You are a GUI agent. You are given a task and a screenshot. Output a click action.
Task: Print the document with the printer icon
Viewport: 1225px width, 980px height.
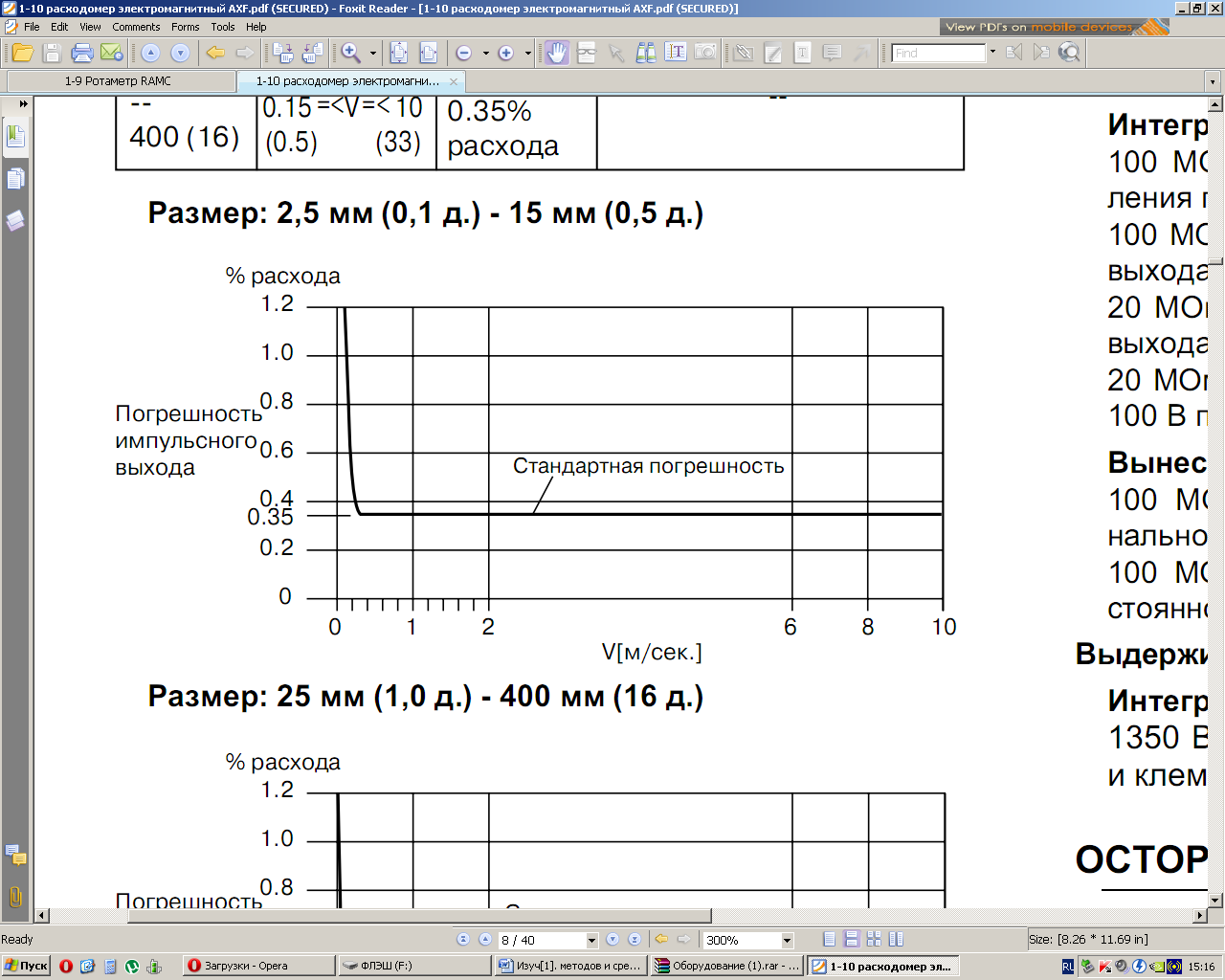coord(82,53)
